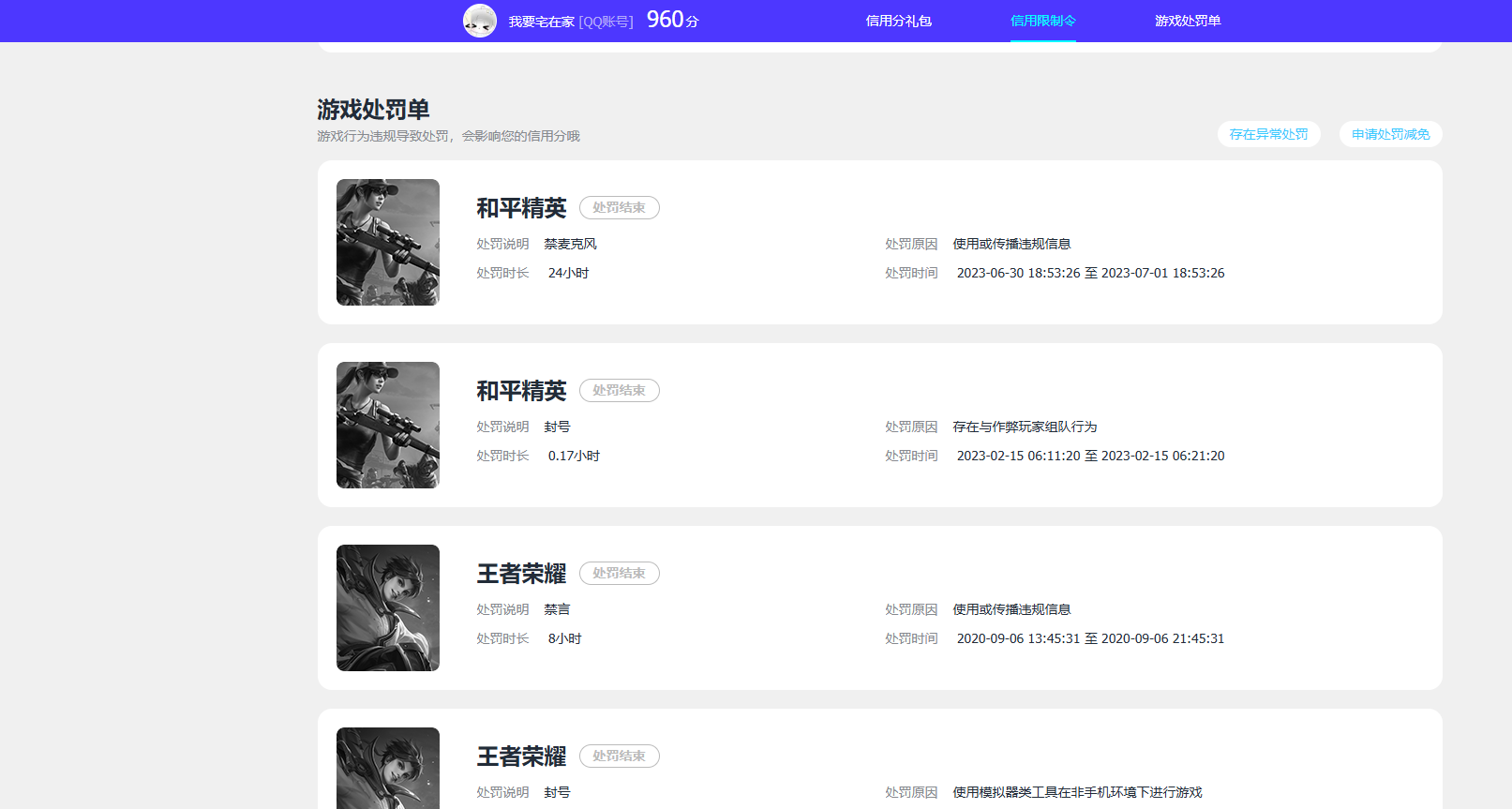Click the 处罚结束 badge on the 0.17小时 card

coord(620,390)
